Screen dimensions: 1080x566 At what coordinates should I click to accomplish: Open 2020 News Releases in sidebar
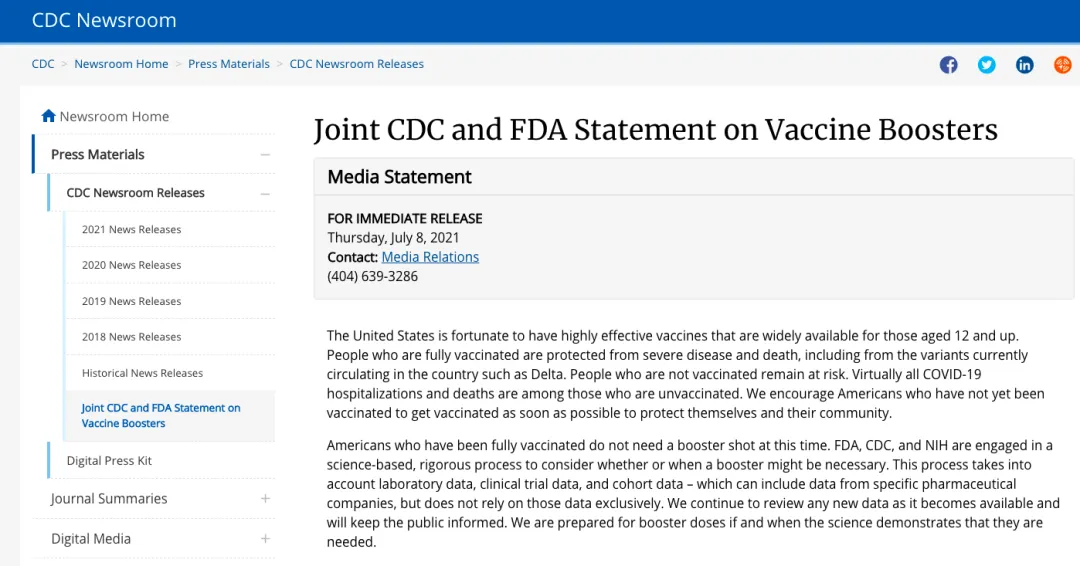[x=131, y=265]
